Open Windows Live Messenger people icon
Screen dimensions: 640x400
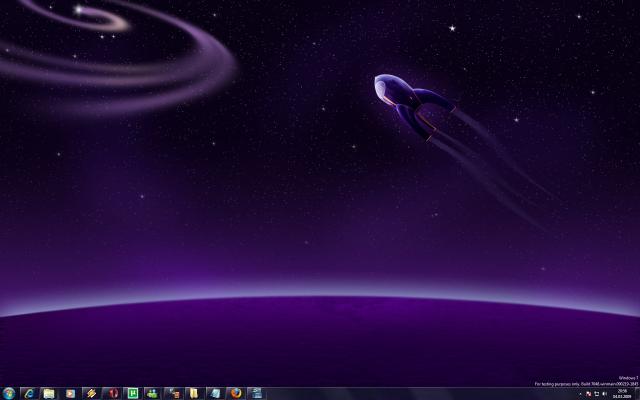(x=152, y=393)
